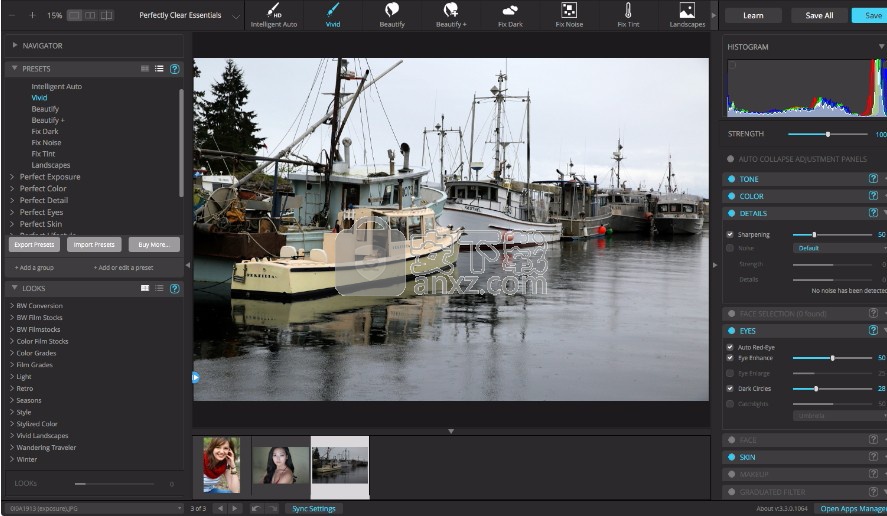887x516 pixels.
Task: Show looks as list view
Action: click(x=160, y=288)
